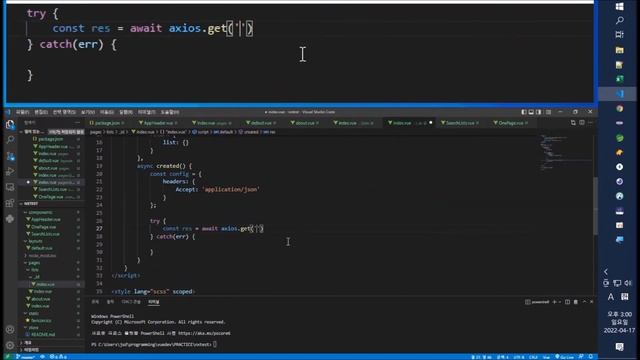Switch to the Debug Console panel tab
The height and width of the screenshot is (360, 640).
pos(131,302)
